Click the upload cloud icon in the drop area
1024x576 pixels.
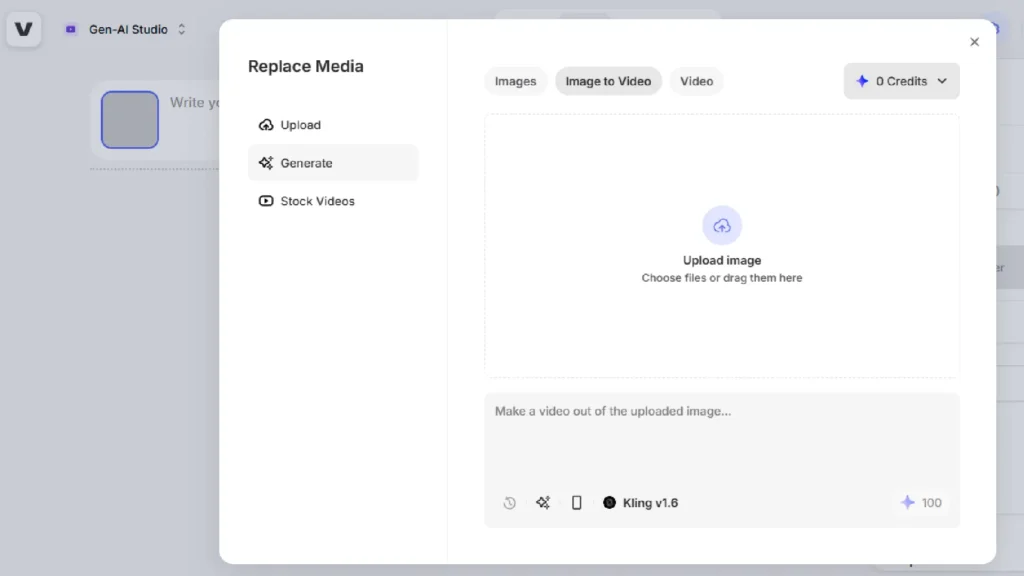click(722, 224)
